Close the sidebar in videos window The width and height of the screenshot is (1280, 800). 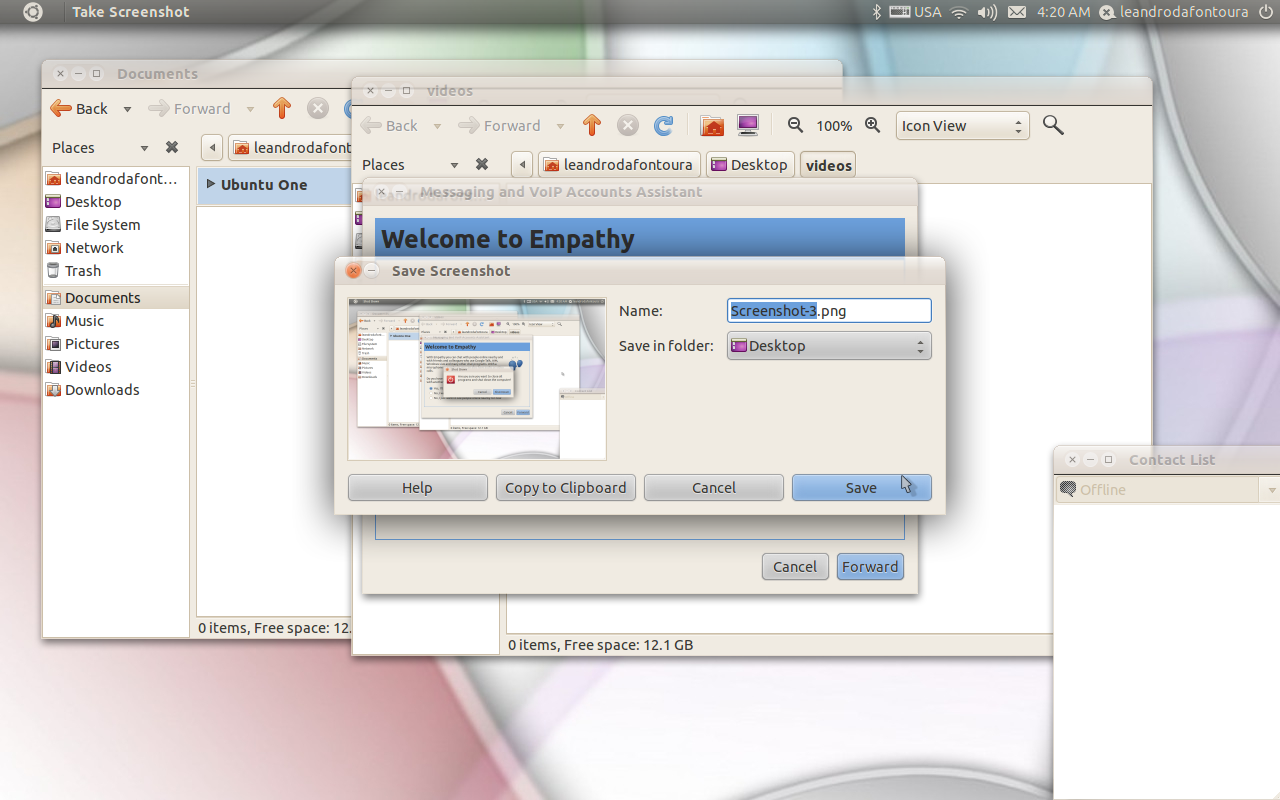(x=482, y=164)
